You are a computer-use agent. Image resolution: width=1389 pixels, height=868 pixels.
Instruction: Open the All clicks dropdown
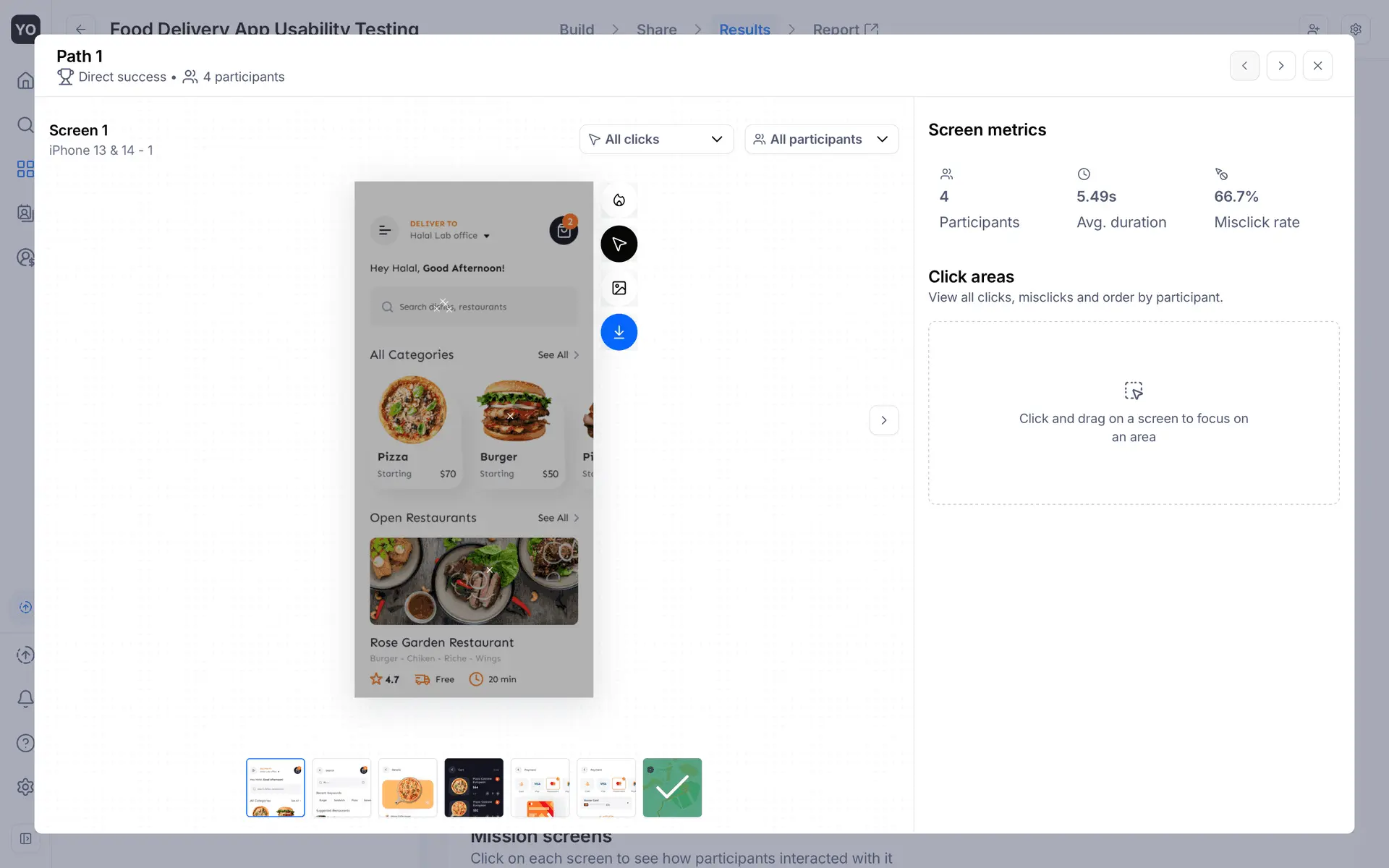(656, 139)
